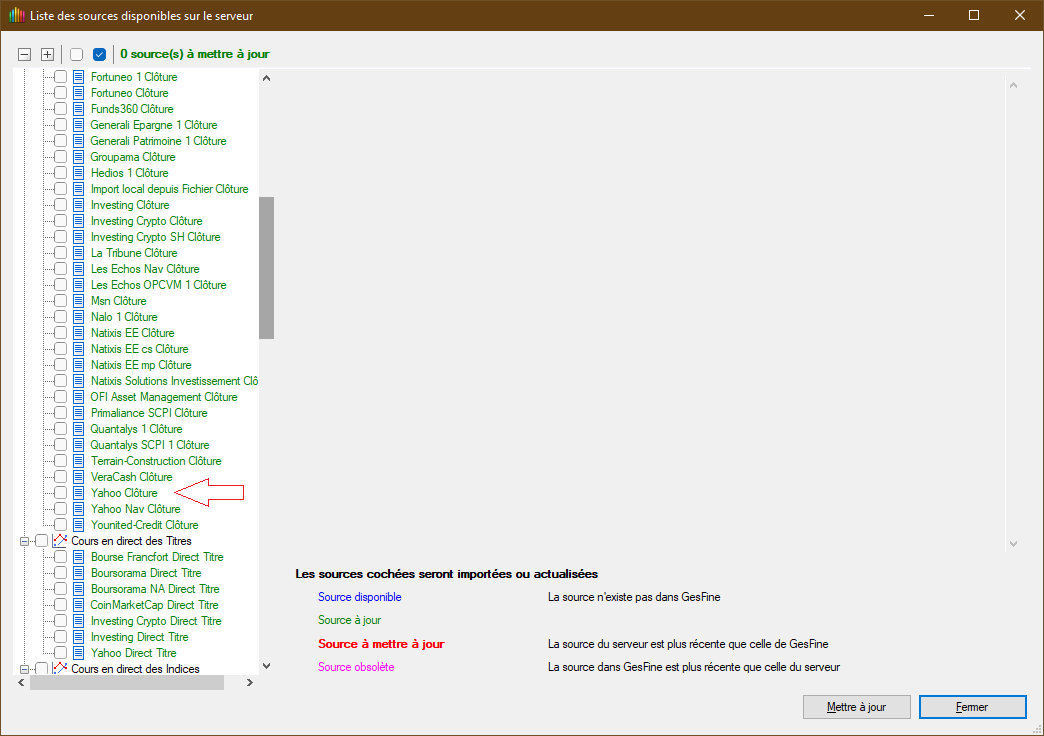Click the chart icon of Cours en direct des Indices

coord(59,669)
